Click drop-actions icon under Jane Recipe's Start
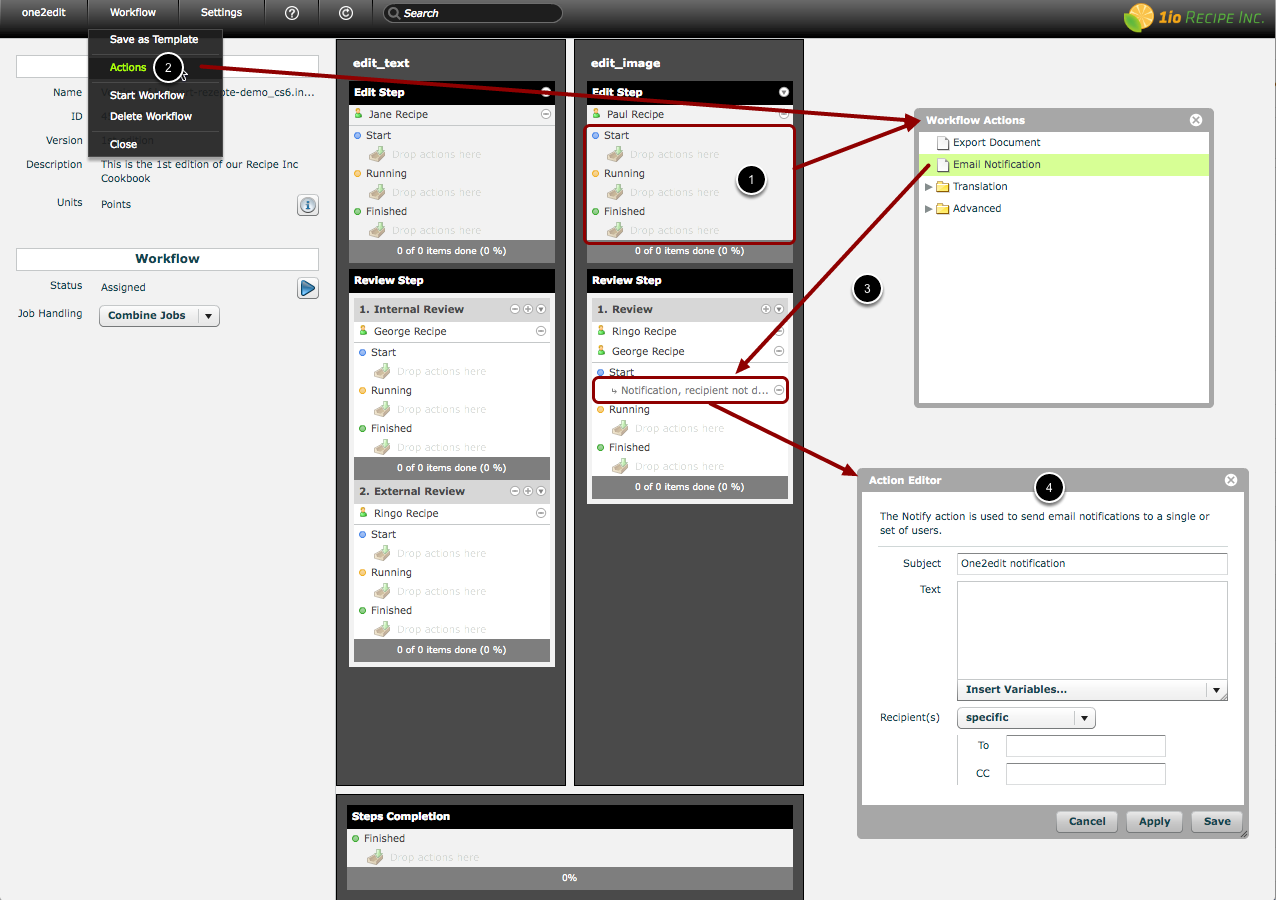1276x900 pixels. (377, 154)
